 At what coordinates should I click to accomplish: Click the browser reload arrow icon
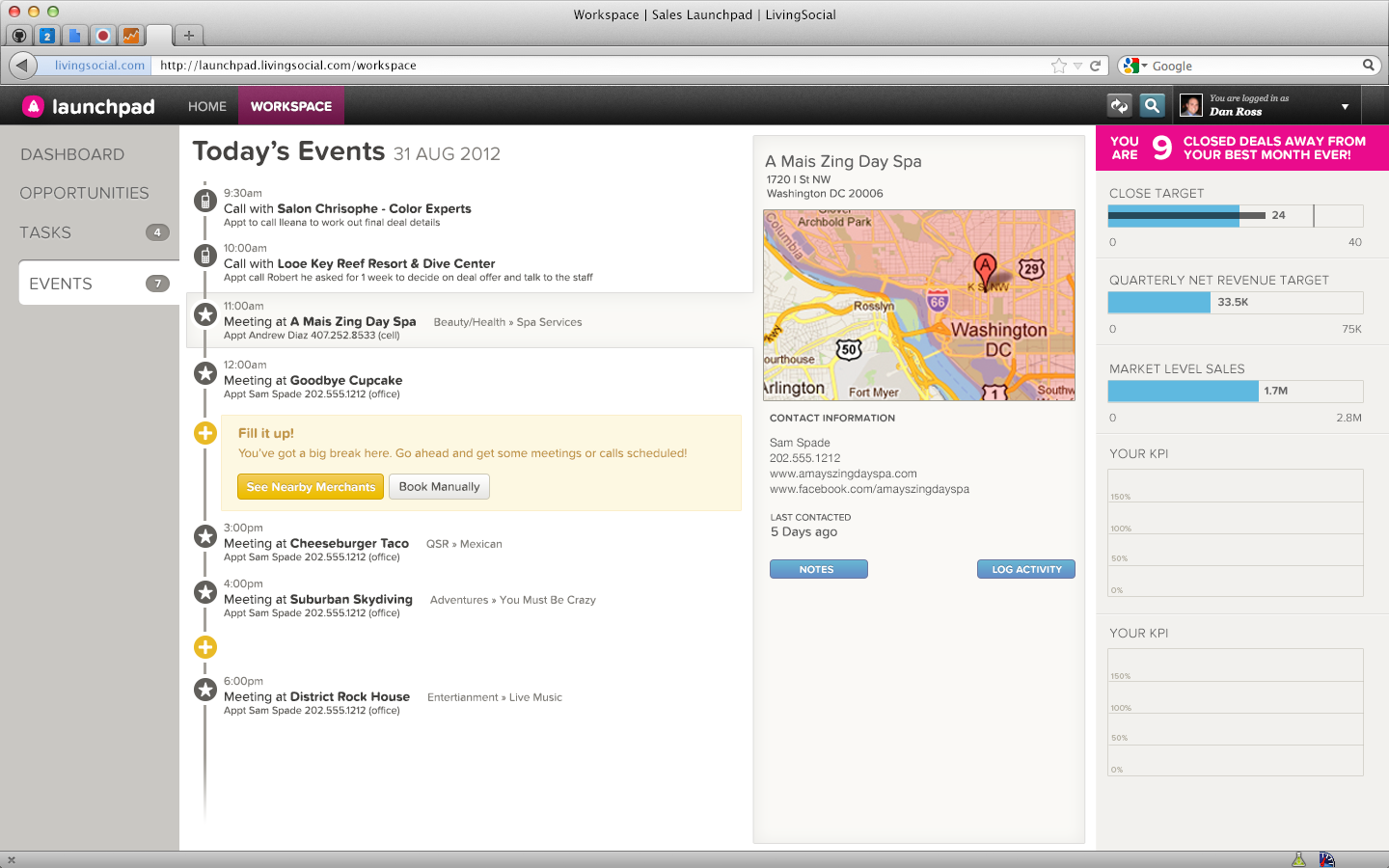pos(1096,66)
